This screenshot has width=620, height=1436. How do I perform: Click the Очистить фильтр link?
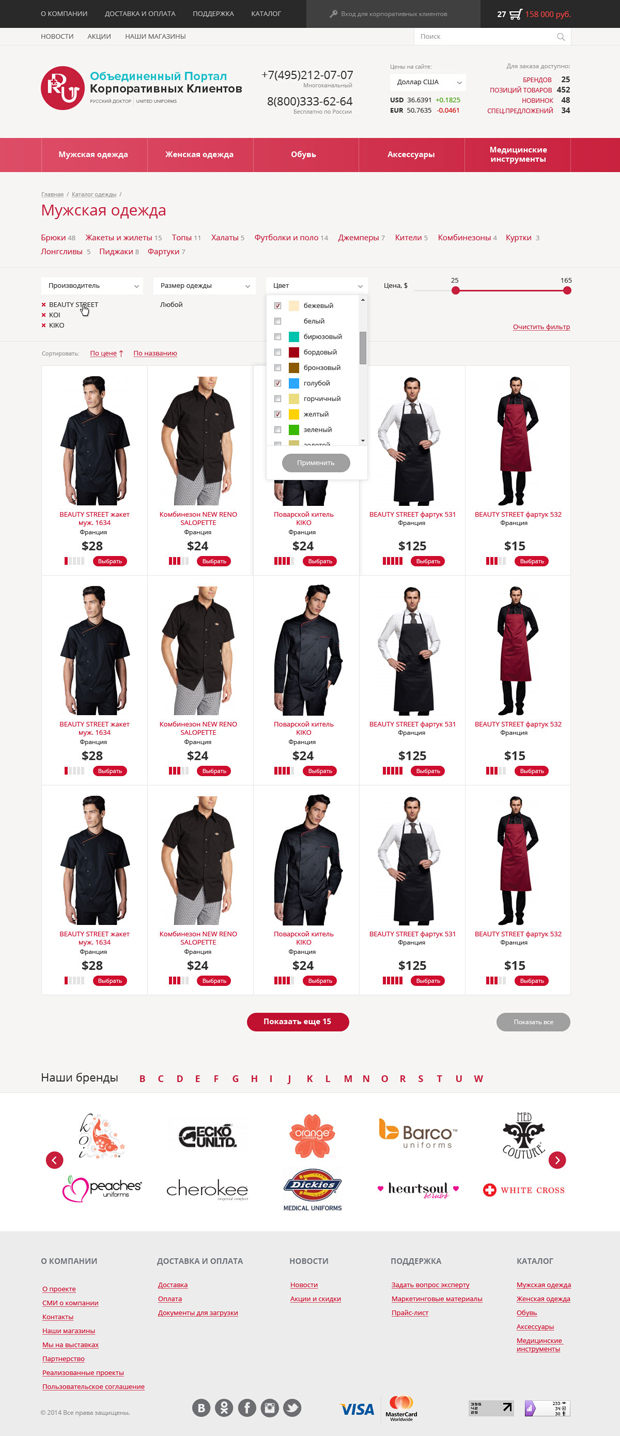click(x=541, y=327)
